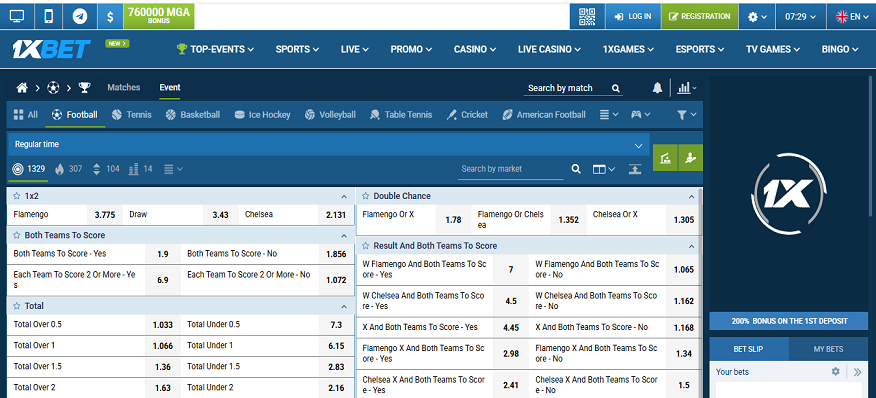
Task: Click the search magnifier beside Search by match
Action: pyautogui.click(x=616, y=88)
